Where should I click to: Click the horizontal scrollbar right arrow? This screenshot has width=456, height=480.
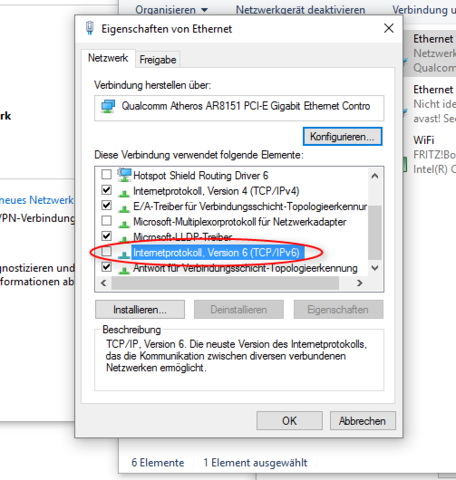pyautogui.click(x=359, y=283)
